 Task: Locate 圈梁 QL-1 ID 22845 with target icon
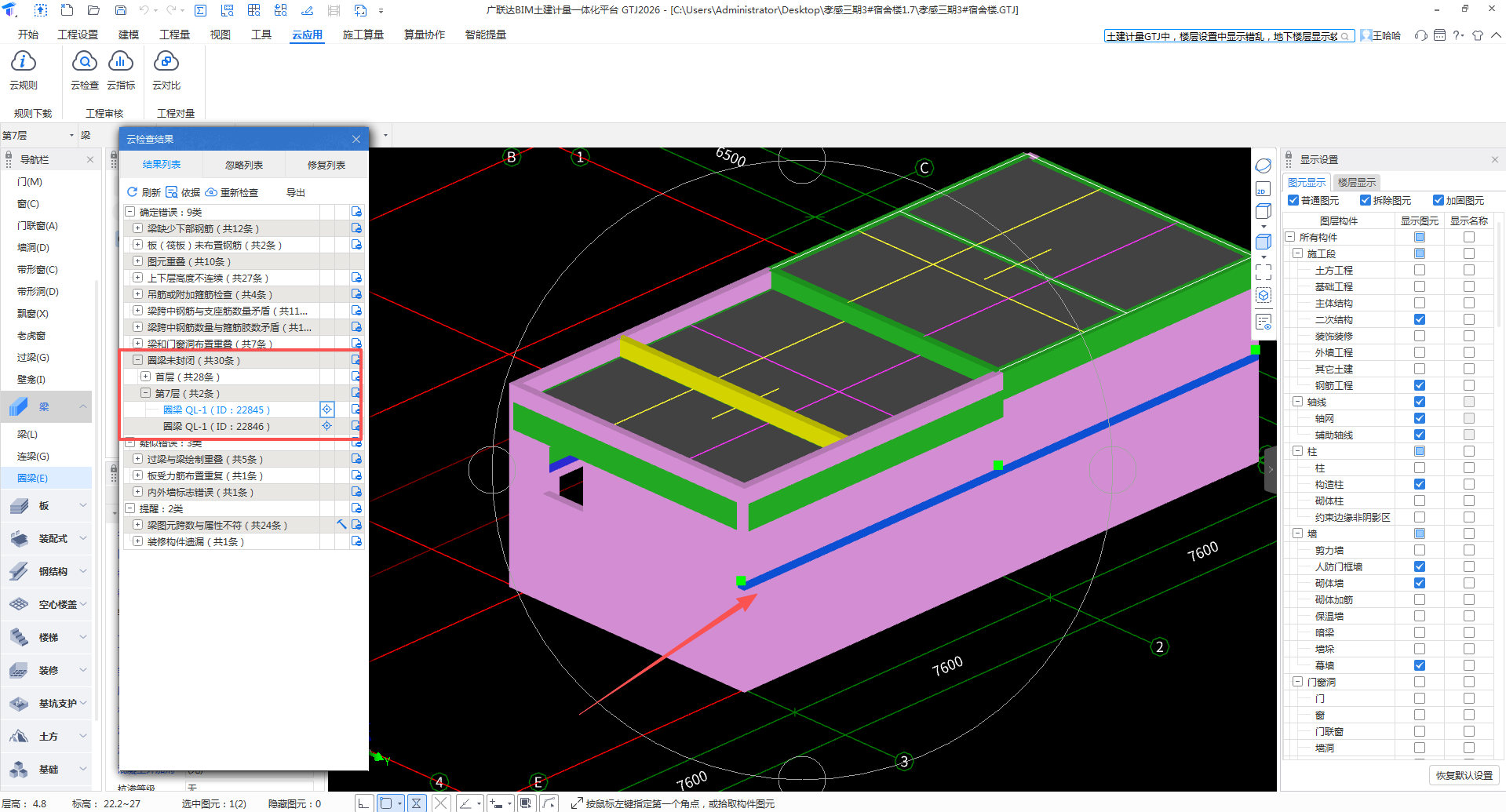coord(327,410)
